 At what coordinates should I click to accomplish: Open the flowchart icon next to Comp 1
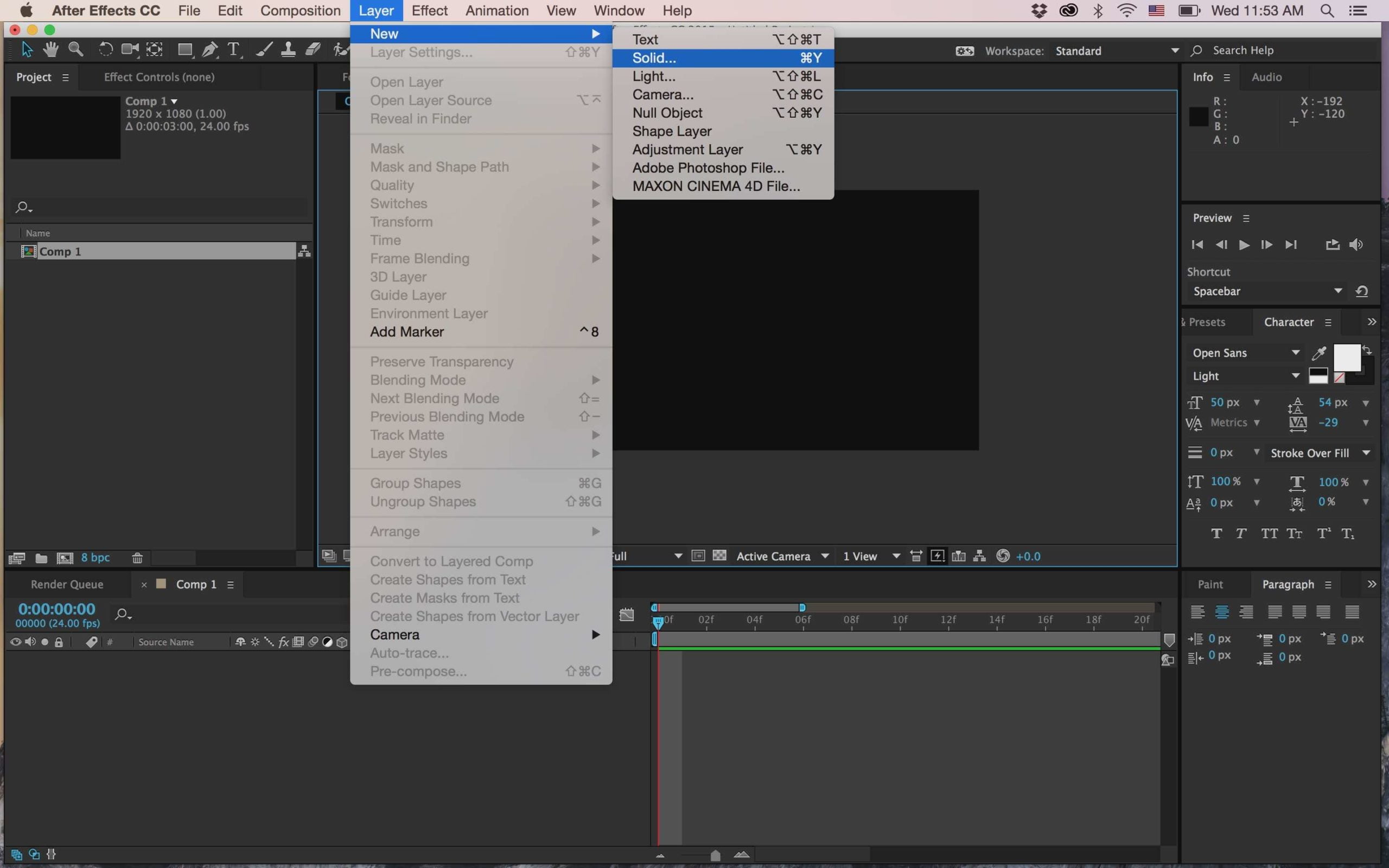point(304,251)
